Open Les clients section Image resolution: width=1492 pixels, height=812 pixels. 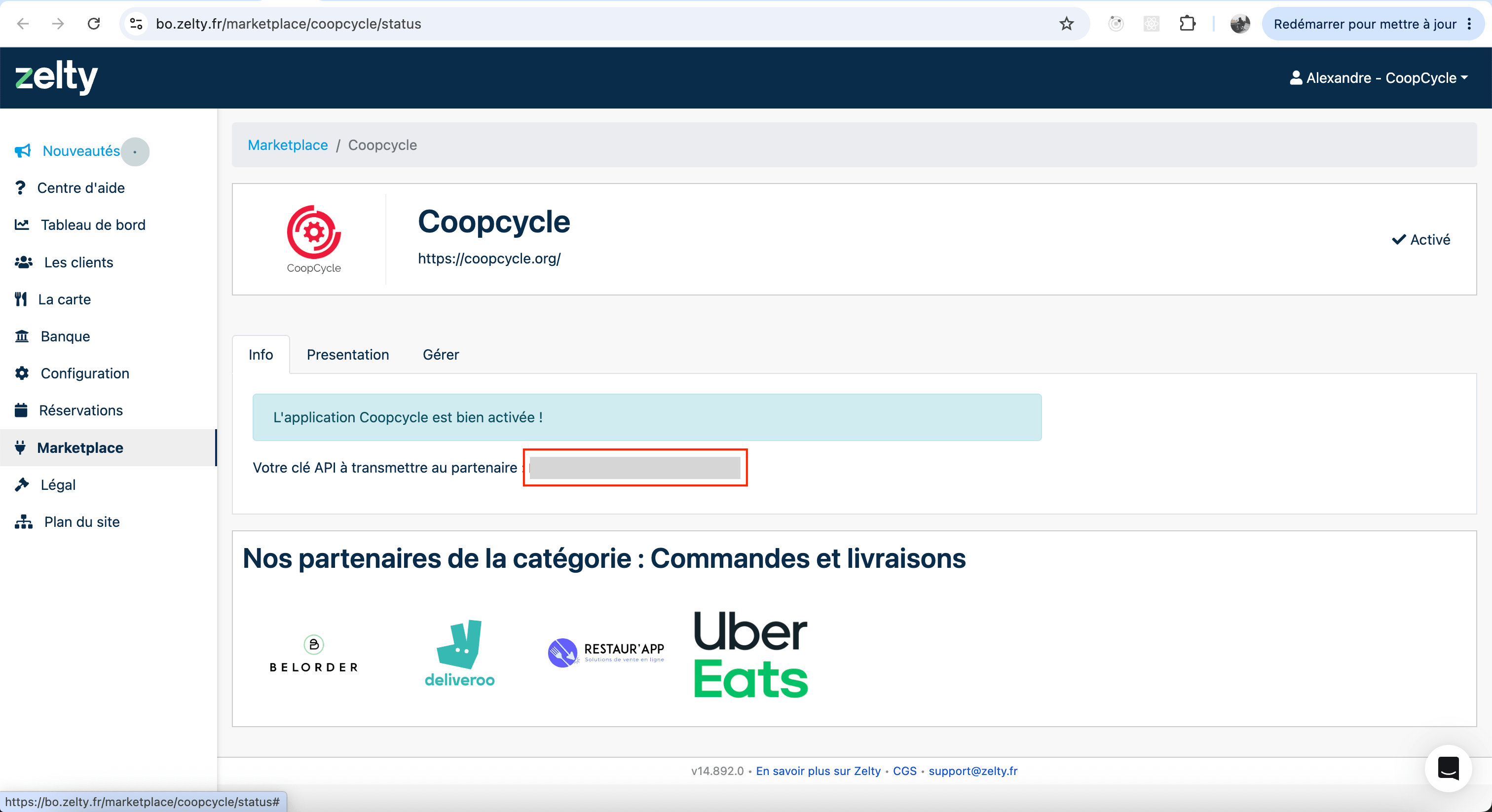click(79, 262)
